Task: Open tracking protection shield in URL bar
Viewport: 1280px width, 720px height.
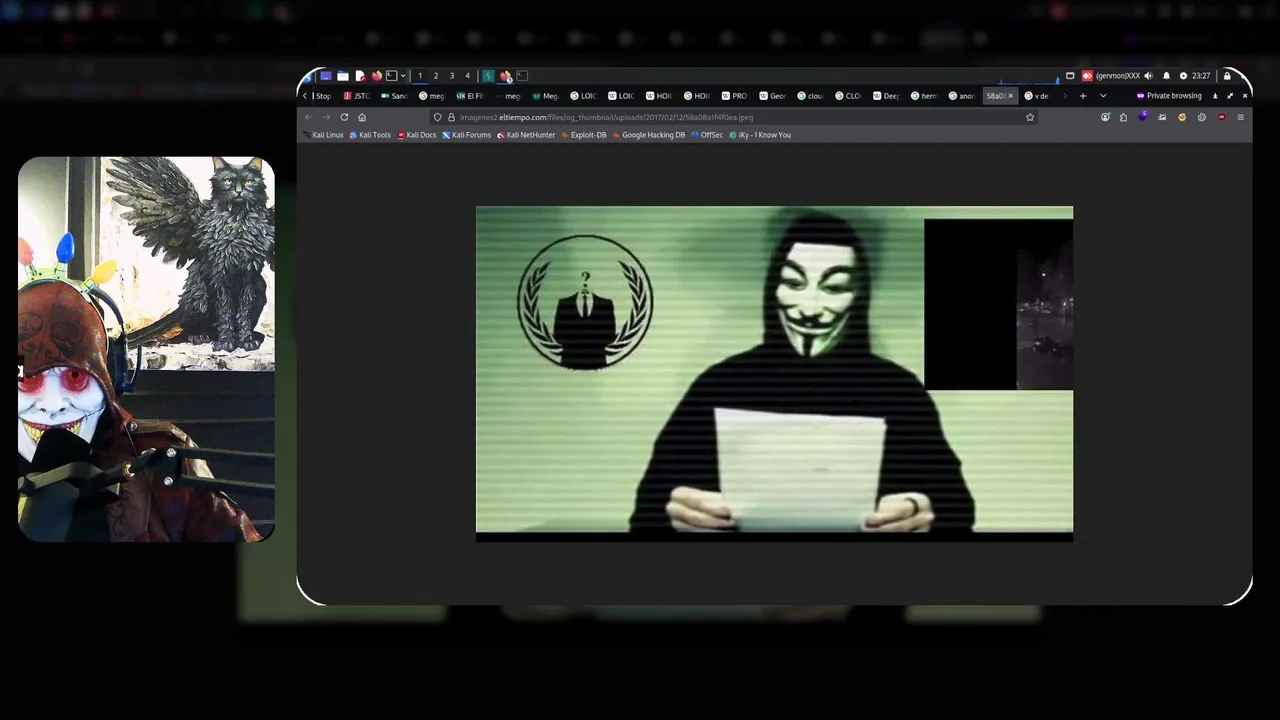Action: 437,117
